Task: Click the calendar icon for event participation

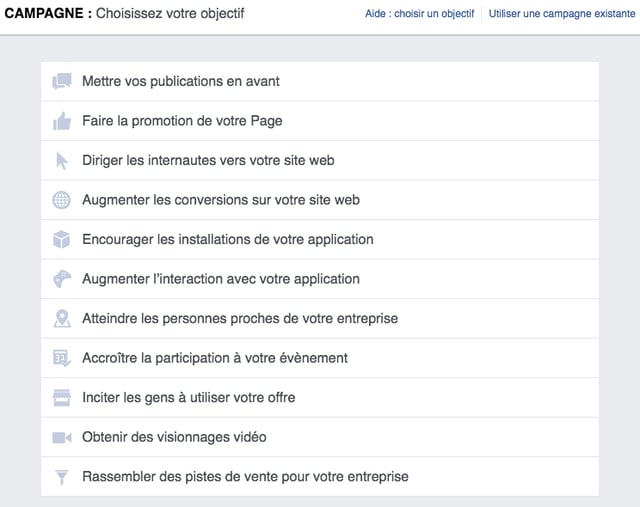Action: pos(61,358)
